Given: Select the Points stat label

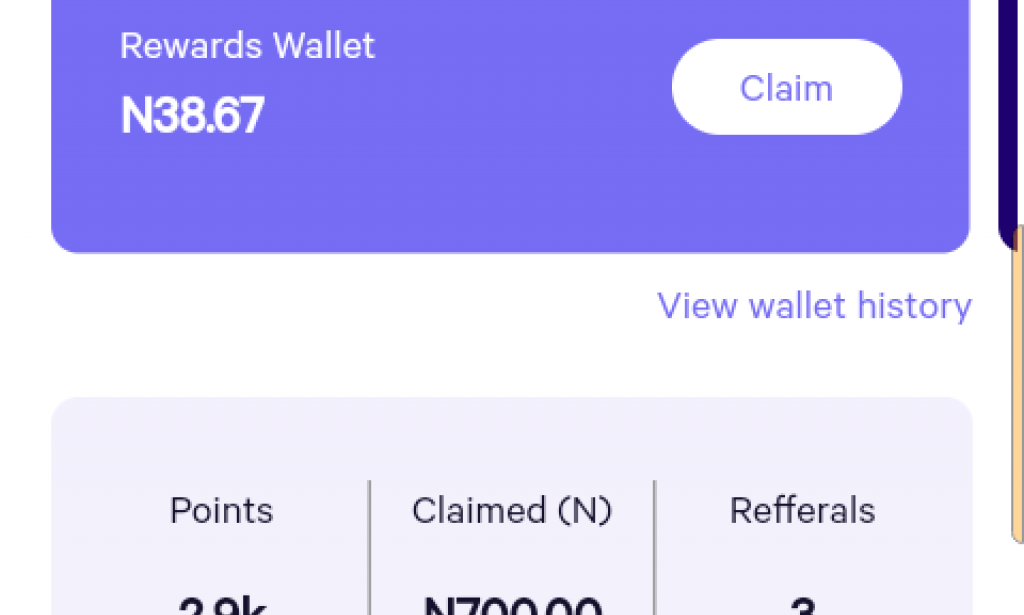Looking at the screenshot, I should [221, 510].
